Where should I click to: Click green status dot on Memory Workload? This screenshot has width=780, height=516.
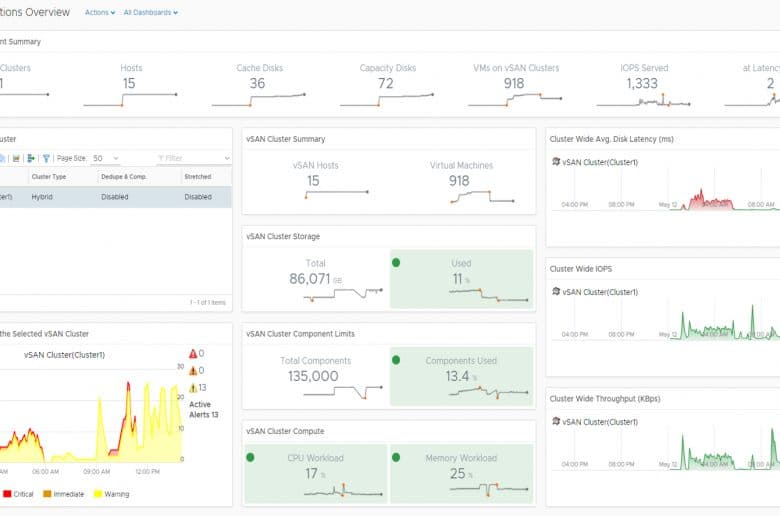pos(396,457)
